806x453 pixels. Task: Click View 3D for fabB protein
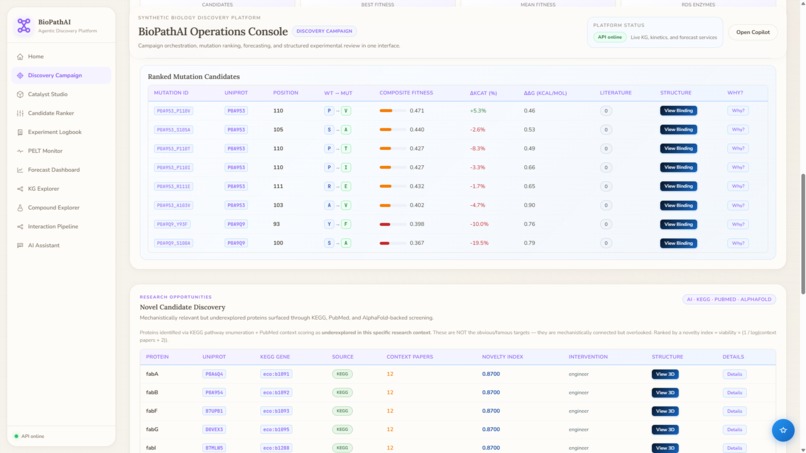click(665, 393)
